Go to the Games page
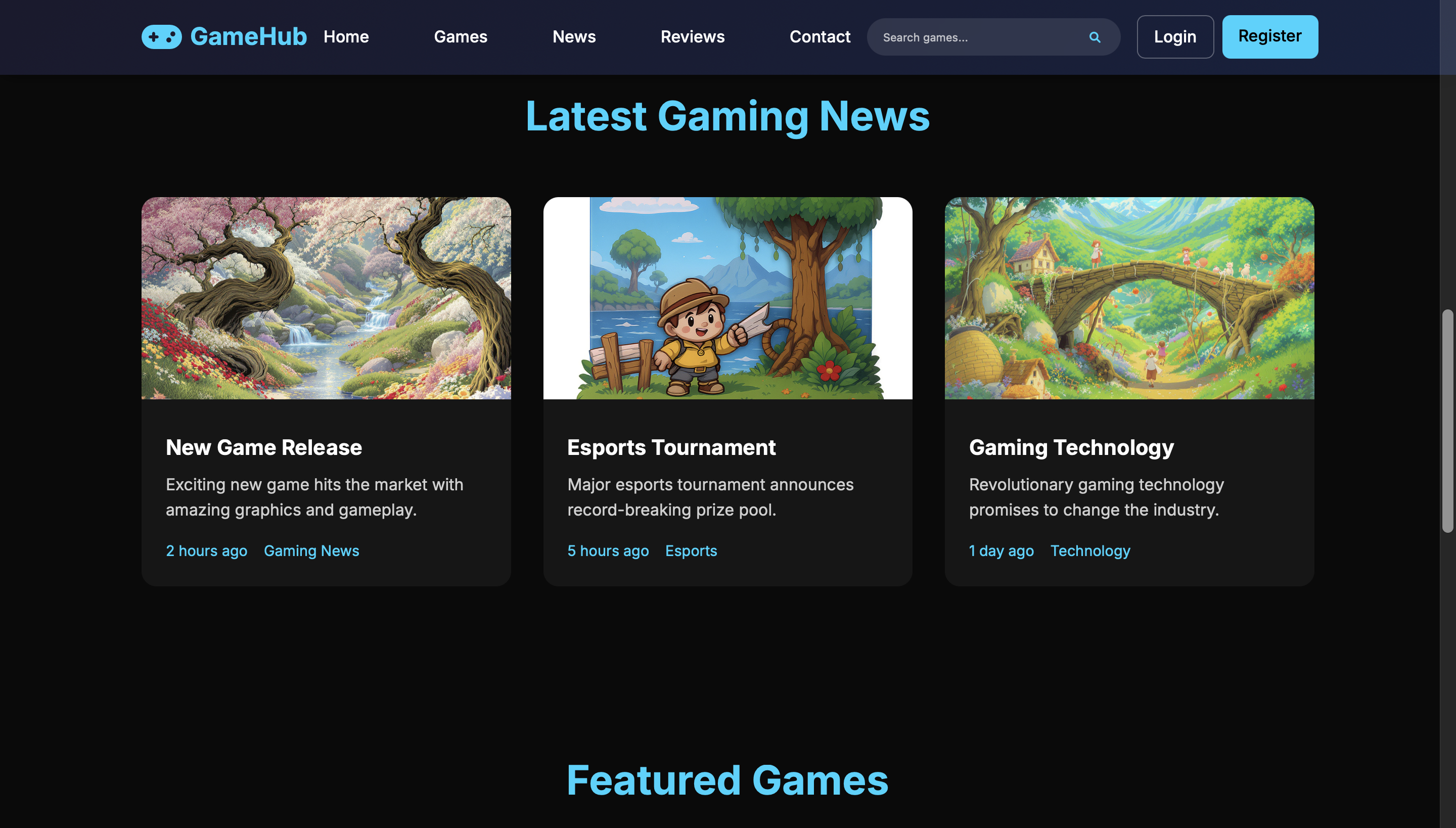The height and width of the screenshot is (828, 1456). pos(460,37)
